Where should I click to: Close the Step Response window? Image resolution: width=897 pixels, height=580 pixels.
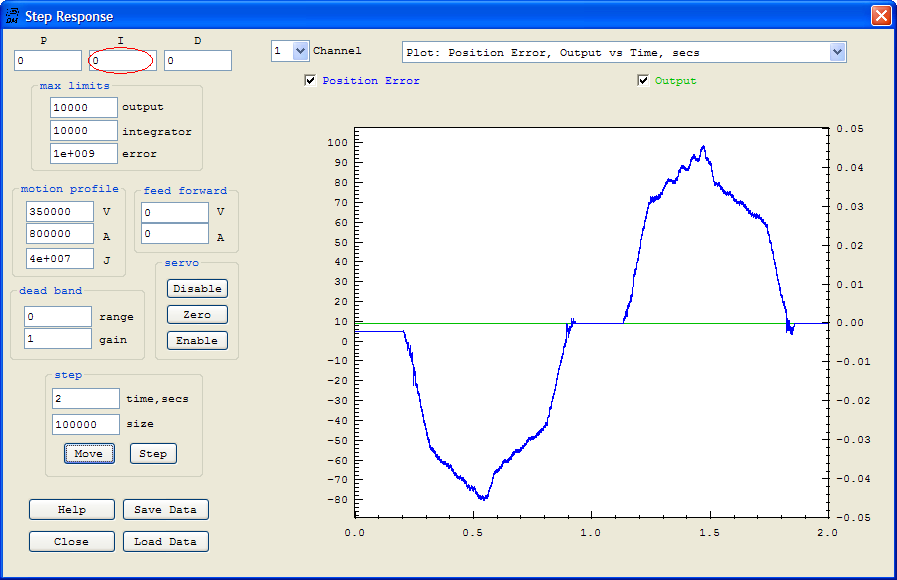pos(880,16)
